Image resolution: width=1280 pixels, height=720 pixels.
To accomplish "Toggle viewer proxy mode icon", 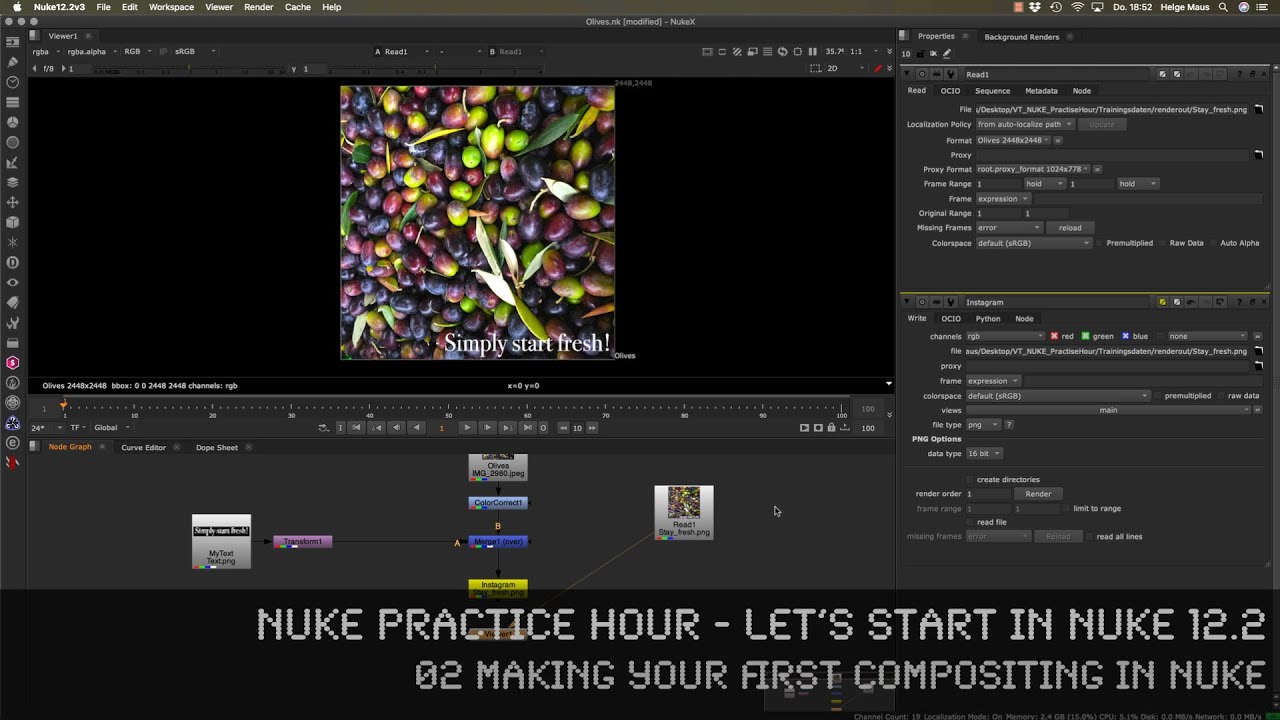I will (752, 51).
